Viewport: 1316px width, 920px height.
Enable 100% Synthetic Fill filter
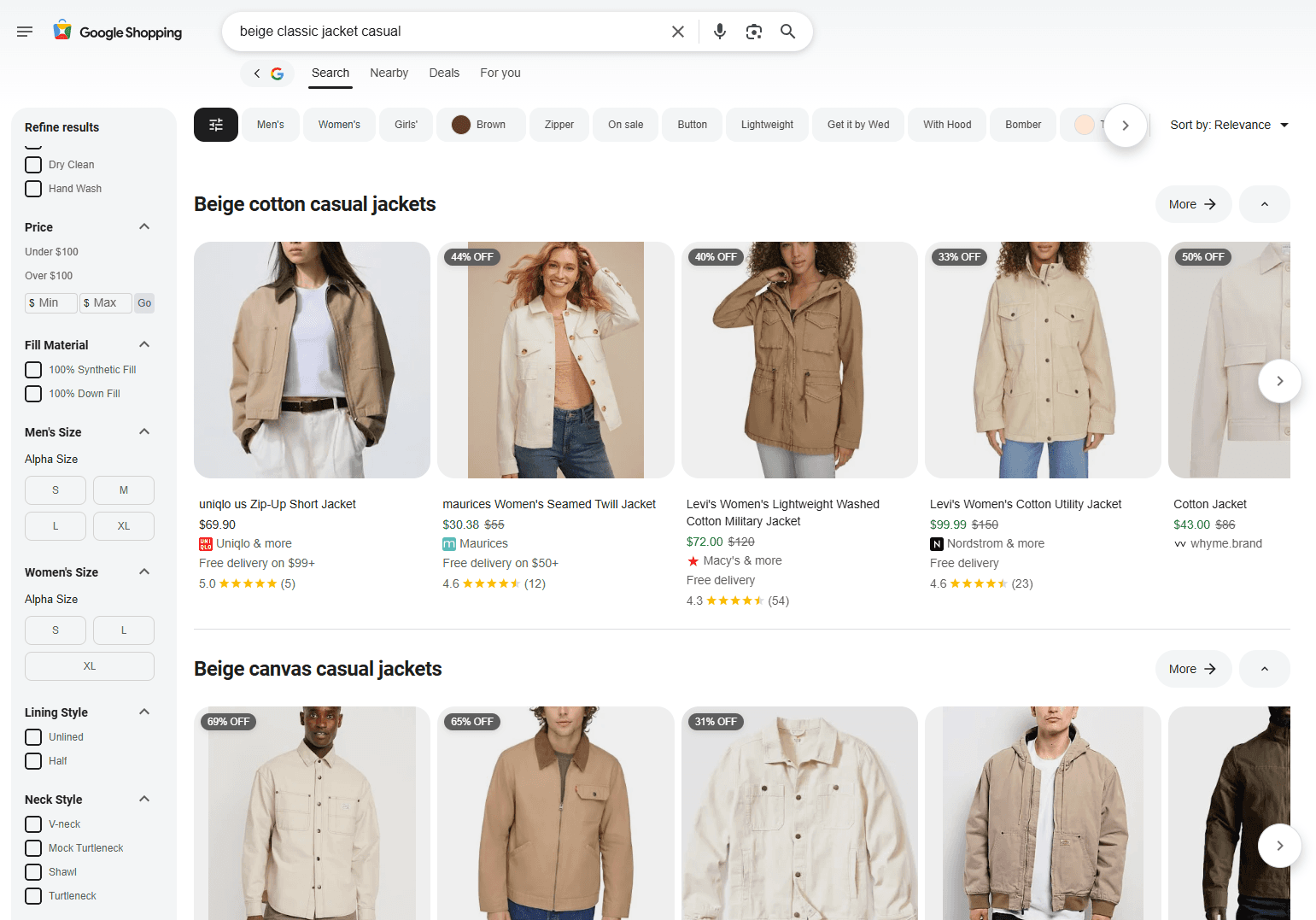click(x=33, y=370)
